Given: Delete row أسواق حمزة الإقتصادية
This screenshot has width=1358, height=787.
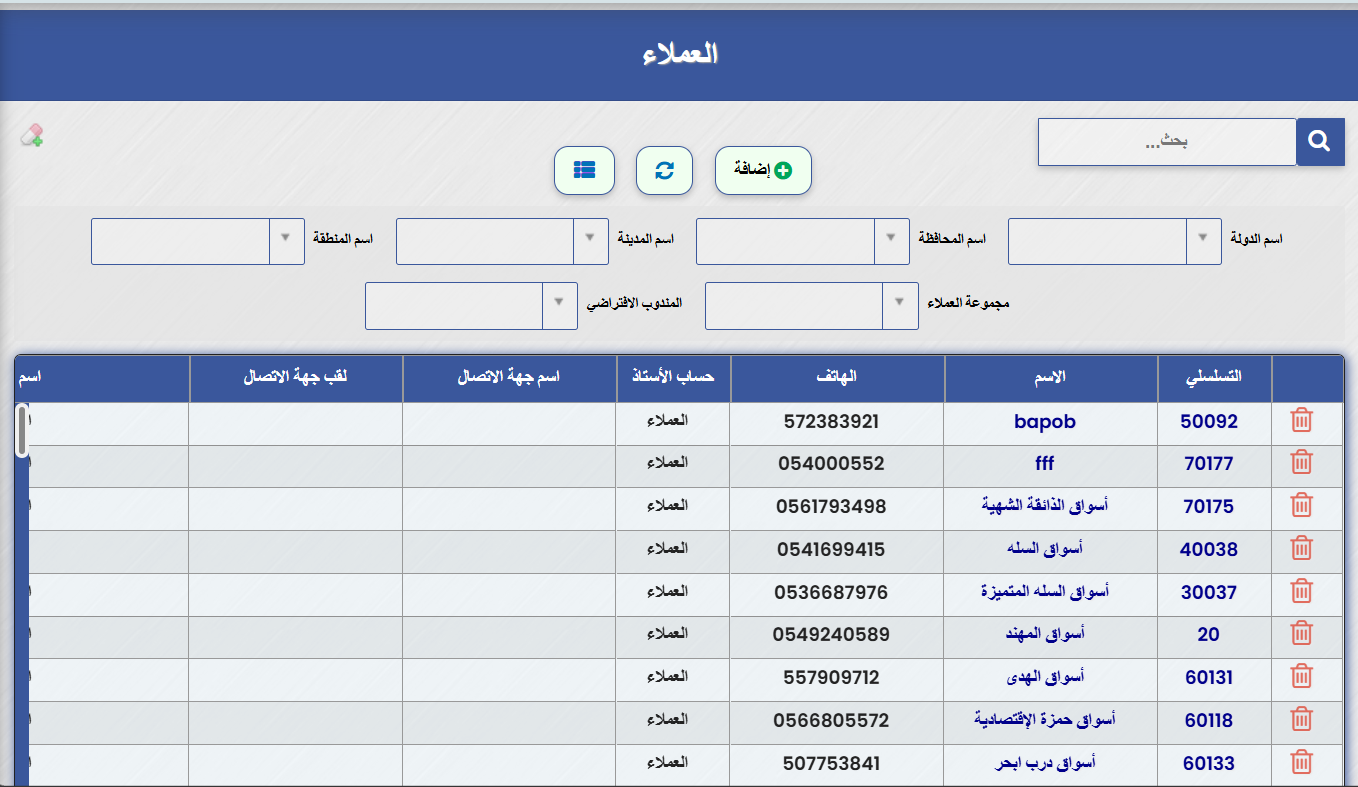Looking at the screenshot, I should (1301, 719).
